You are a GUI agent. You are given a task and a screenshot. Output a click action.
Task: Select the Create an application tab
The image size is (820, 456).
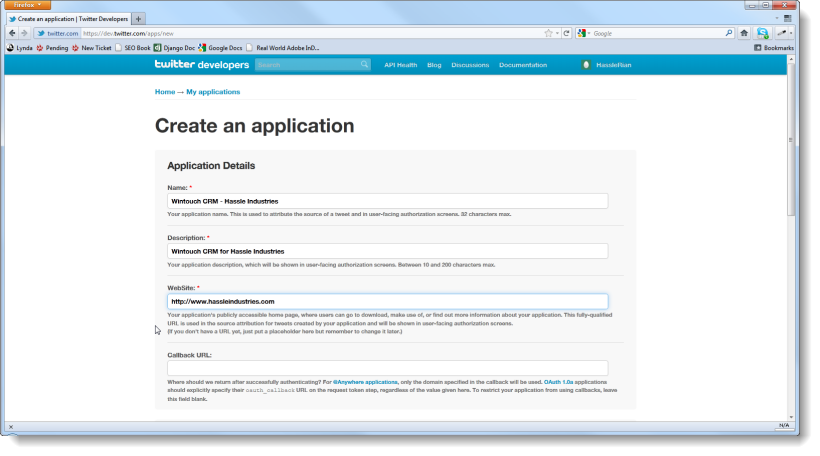69,19
